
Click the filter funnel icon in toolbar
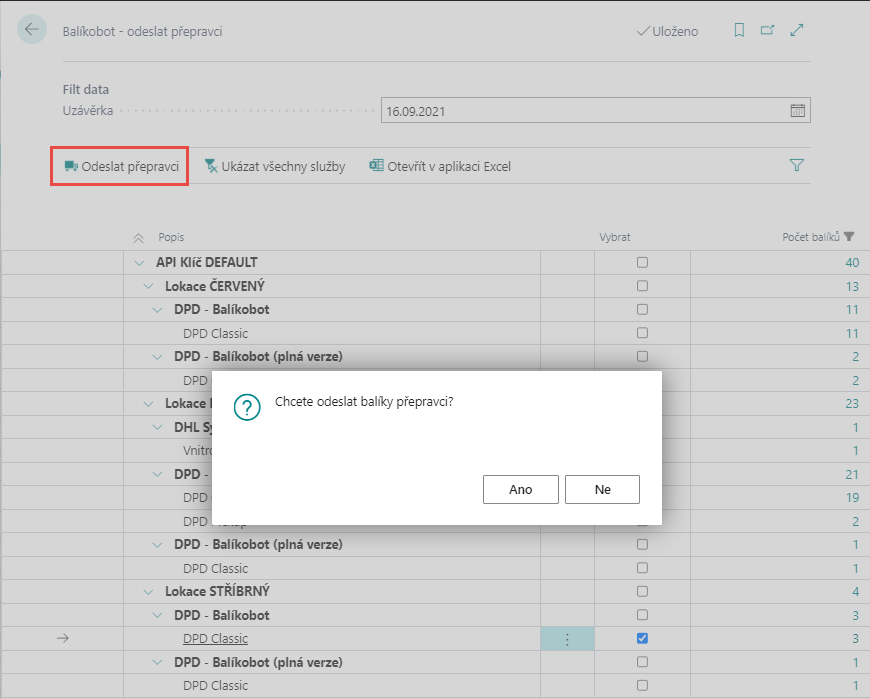click(797, 166)
